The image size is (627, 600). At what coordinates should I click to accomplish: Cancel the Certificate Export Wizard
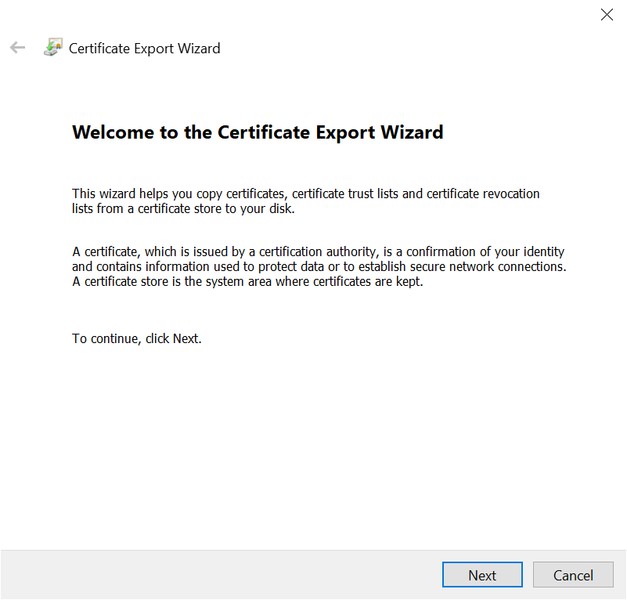click(573, 575)
